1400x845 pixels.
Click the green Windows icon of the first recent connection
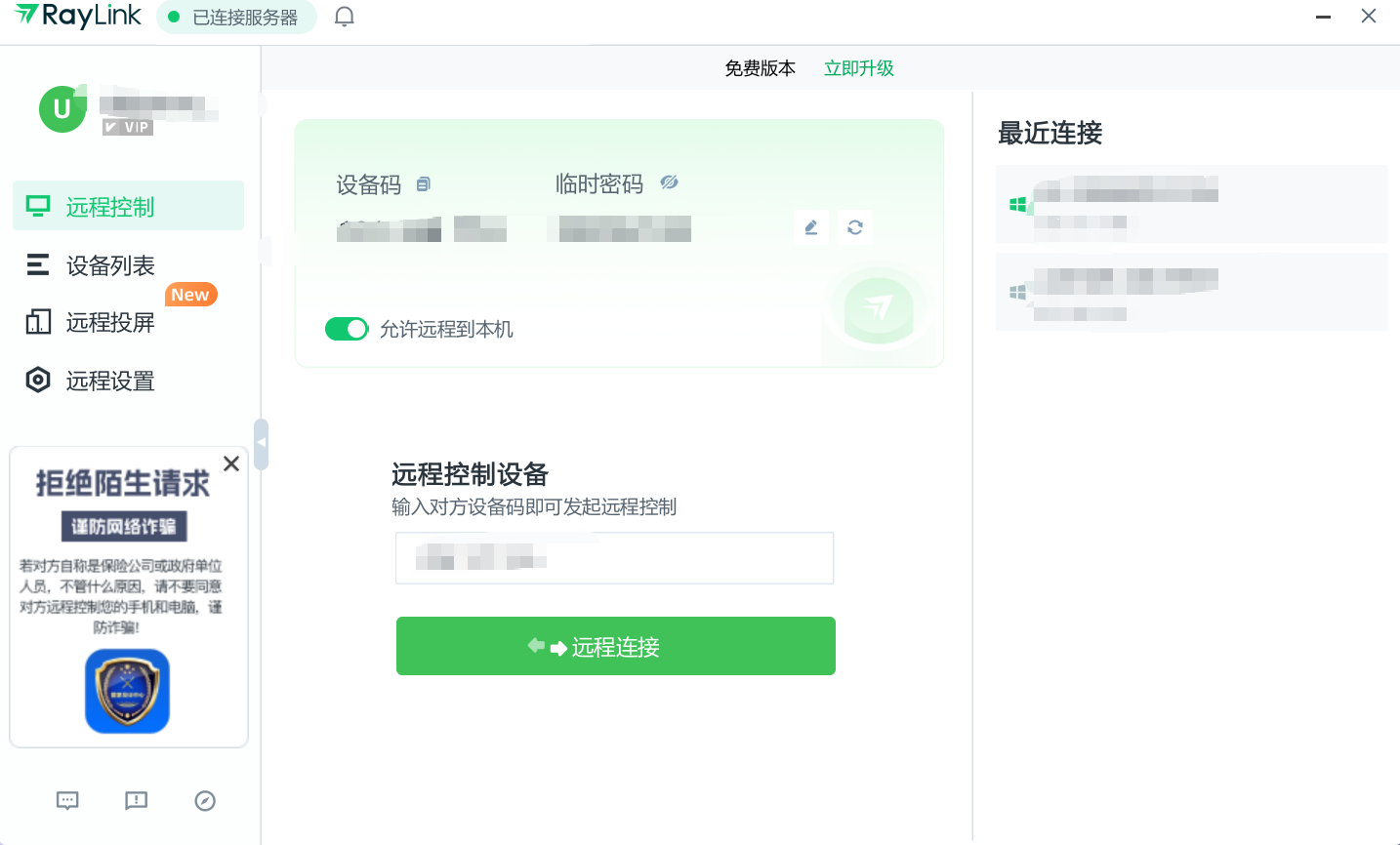(x=1017, y=204)
